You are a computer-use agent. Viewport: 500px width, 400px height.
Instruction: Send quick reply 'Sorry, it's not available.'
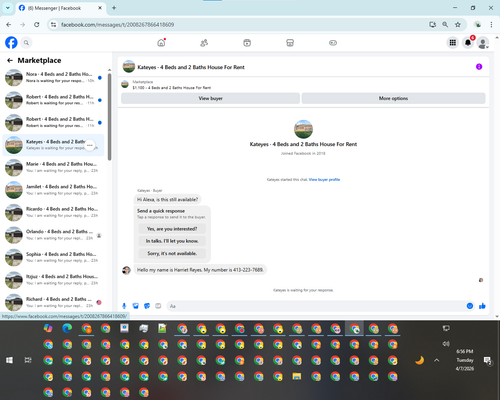(x=172, y=253)
